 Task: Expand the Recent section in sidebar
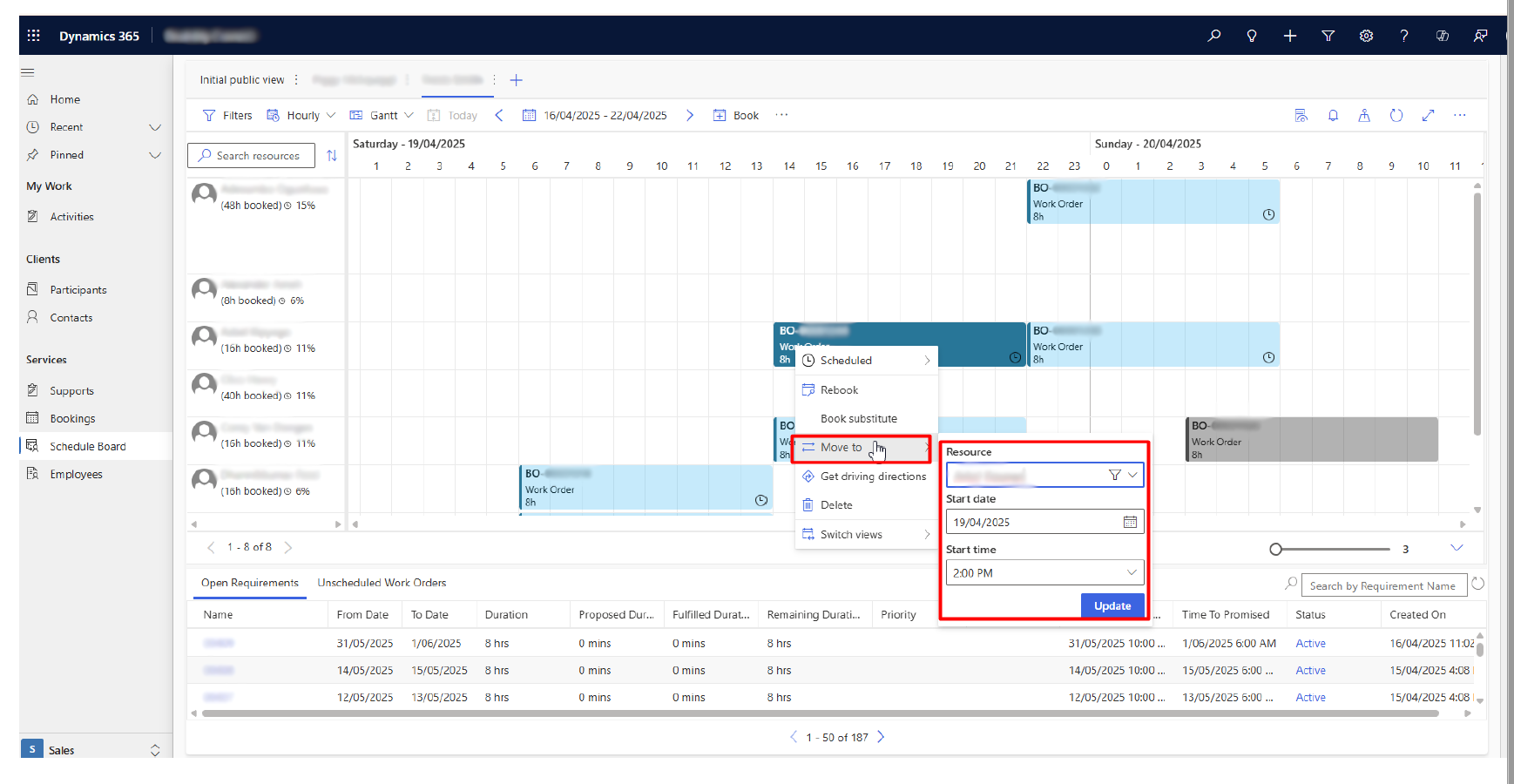pos(155,127)
